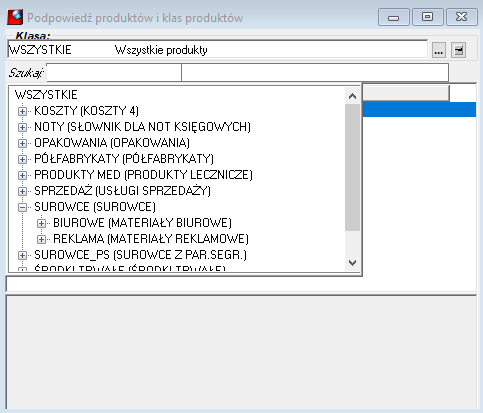Expand the BIUROWE sub-node
The width and height of the screenshot is (483, 413).
click(x=41, y=223)
